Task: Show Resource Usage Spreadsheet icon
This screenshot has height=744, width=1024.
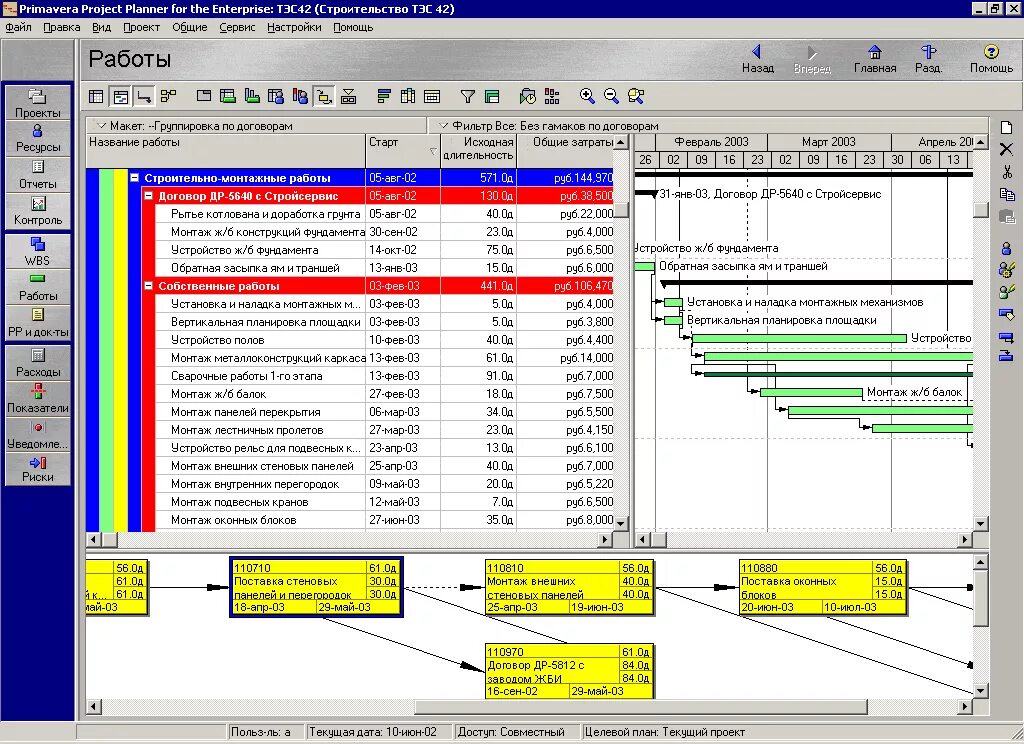Action: (276, 97)
